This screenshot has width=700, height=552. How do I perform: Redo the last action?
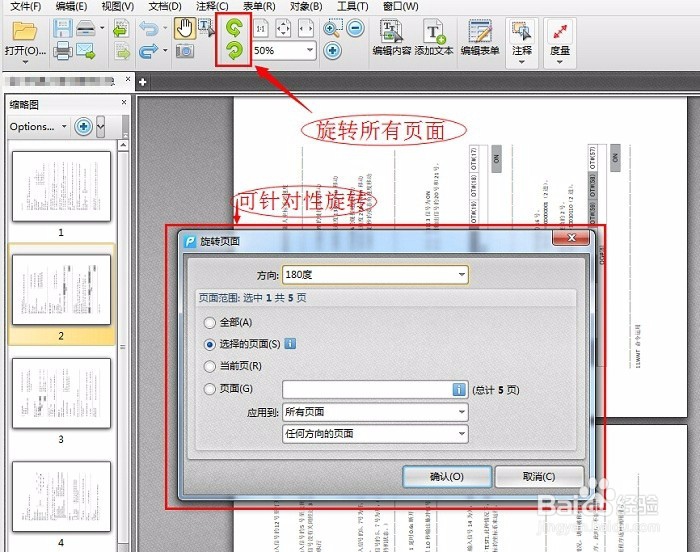tap(149, 51)
